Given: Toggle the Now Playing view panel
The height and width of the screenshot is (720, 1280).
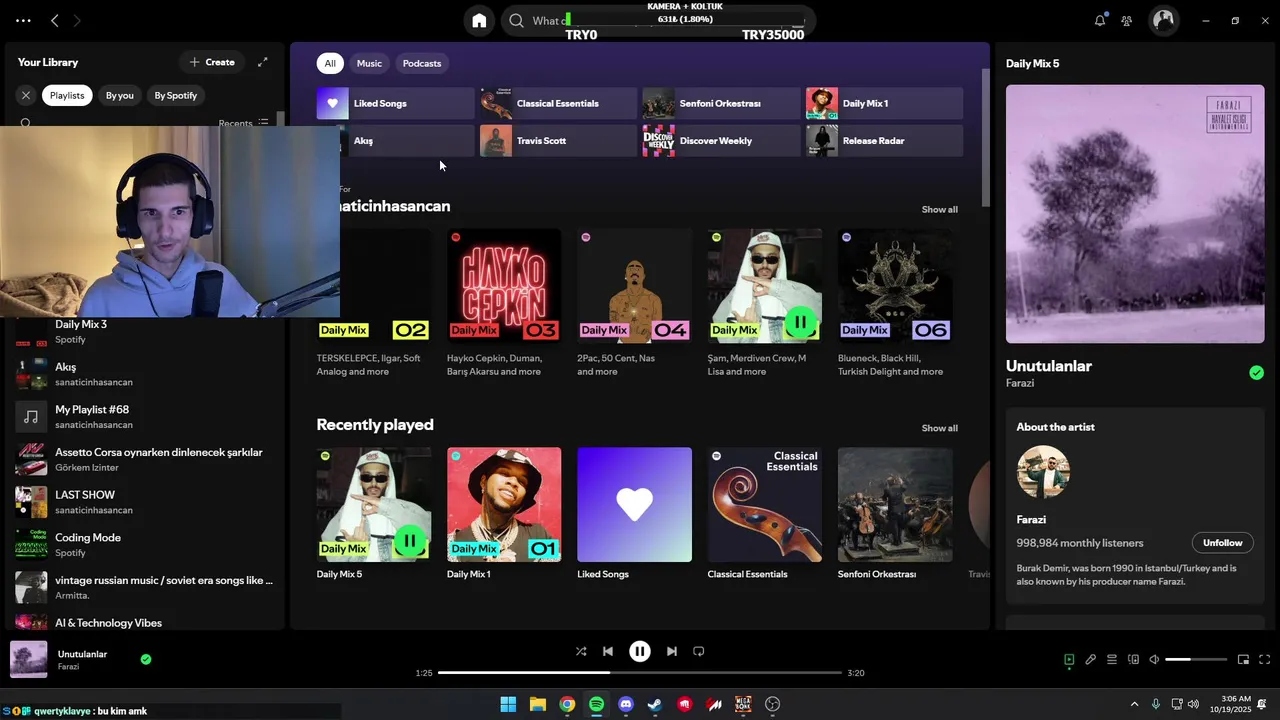Looking at the screenshot, I should pos(1069,660).
